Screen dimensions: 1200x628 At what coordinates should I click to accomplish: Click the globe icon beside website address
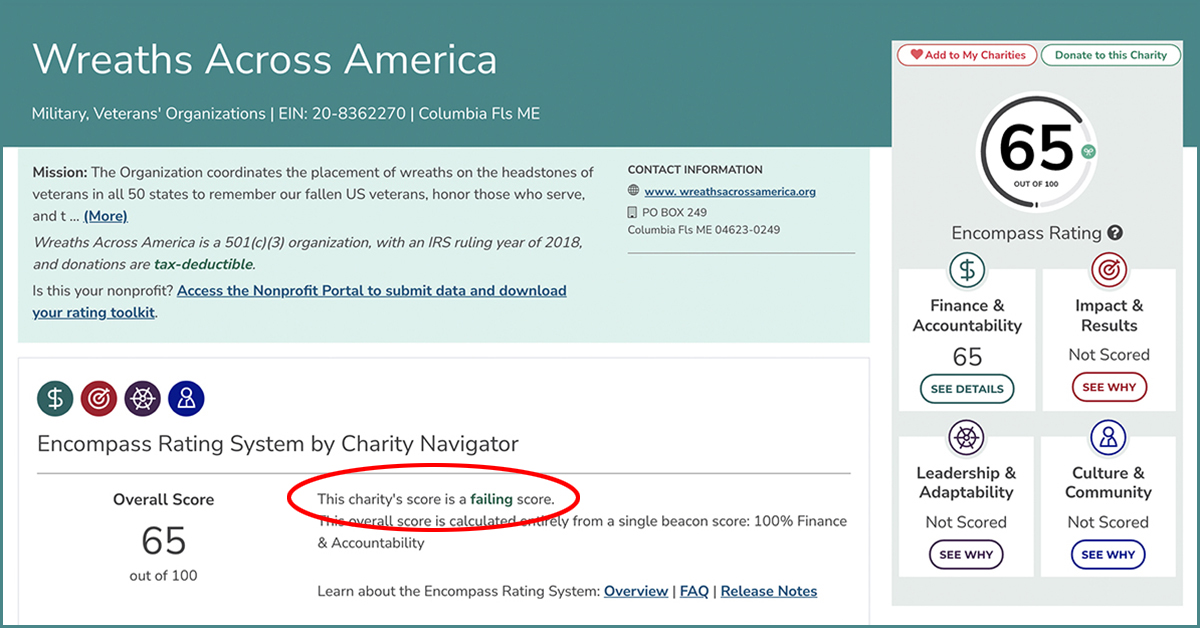click(x=633, y=192)
